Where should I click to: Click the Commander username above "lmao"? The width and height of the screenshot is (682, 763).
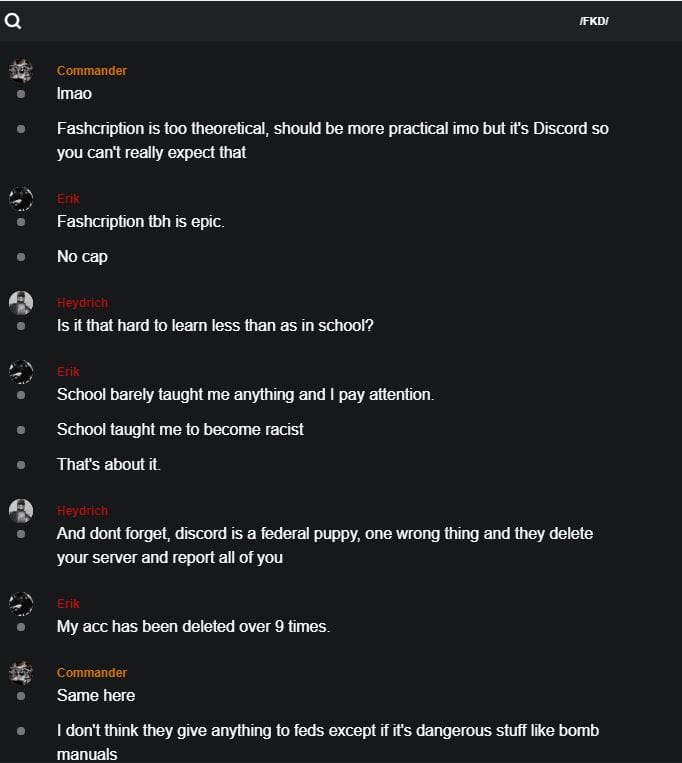92,71
